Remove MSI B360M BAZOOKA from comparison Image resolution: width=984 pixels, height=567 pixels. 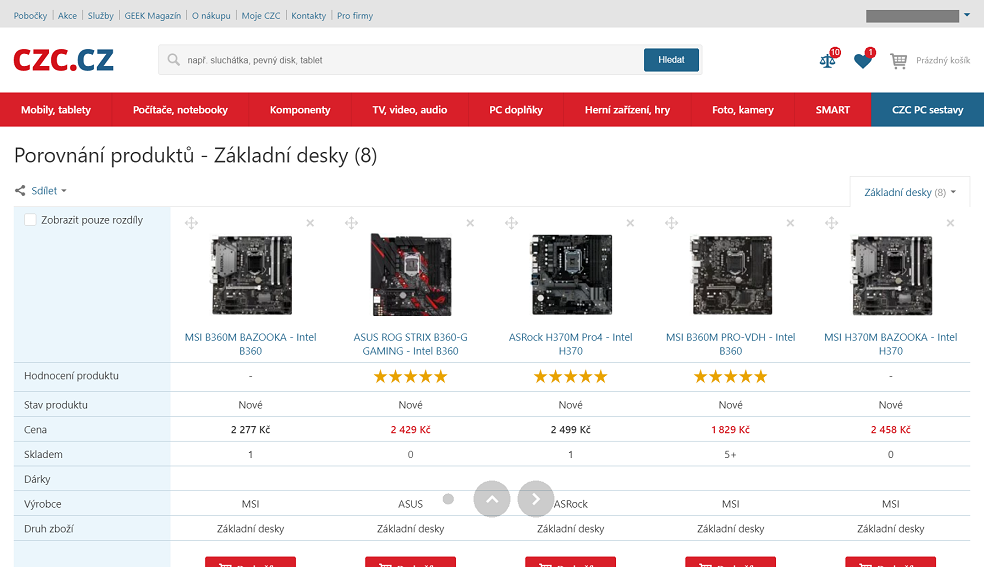coord(310,223)
